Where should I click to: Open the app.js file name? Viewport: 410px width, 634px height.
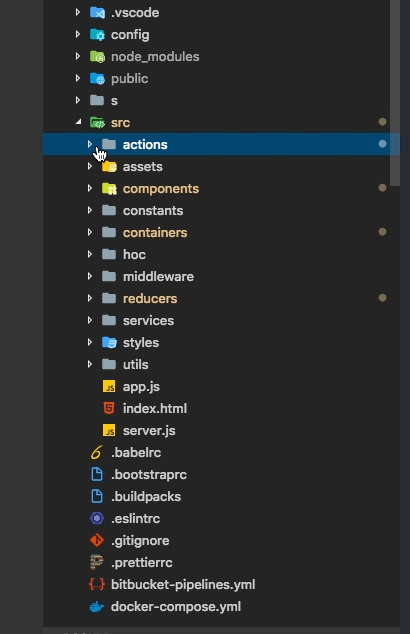141,387
